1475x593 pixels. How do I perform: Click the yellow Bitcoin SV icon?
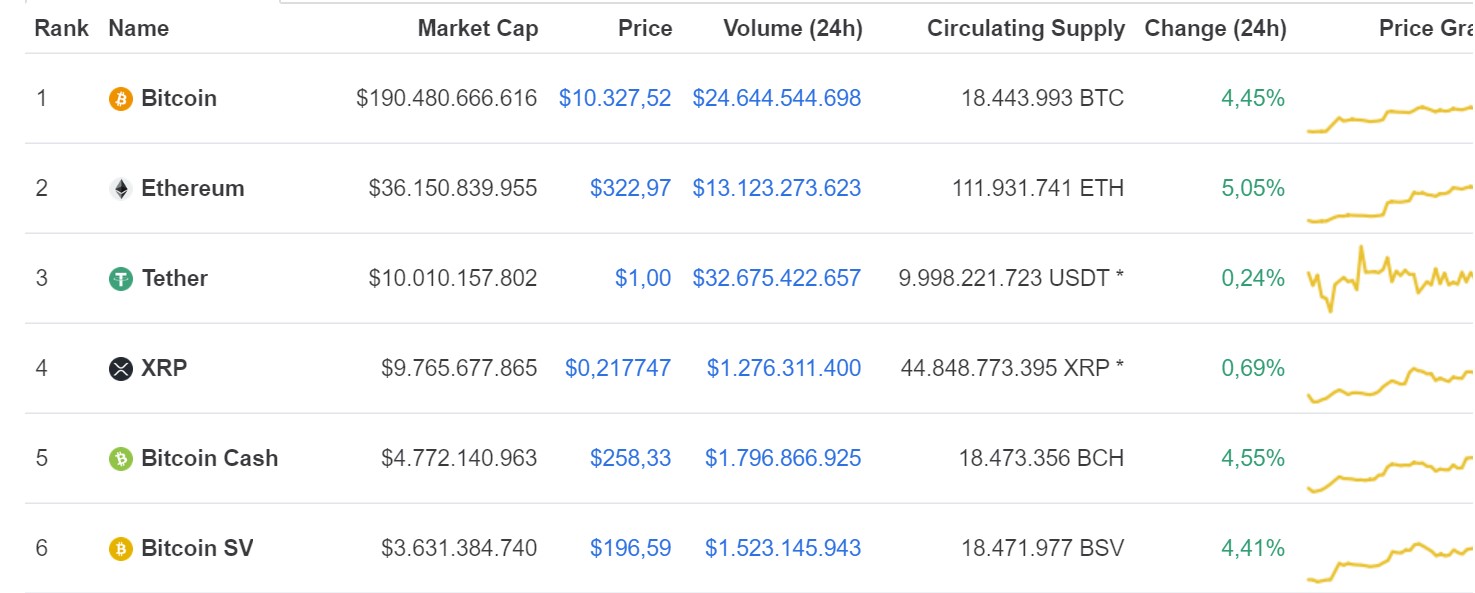click(121, 549)
